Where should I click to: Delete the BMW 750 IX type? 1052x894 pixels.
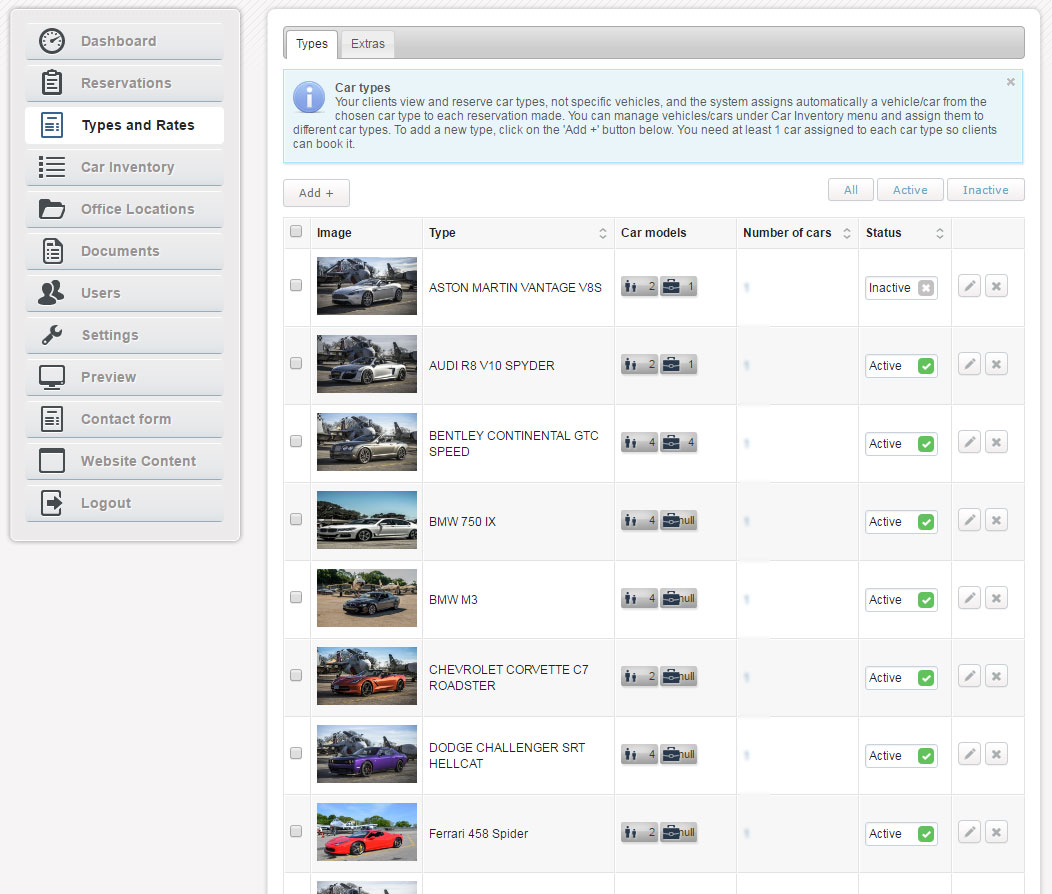[x=996, y=520]
